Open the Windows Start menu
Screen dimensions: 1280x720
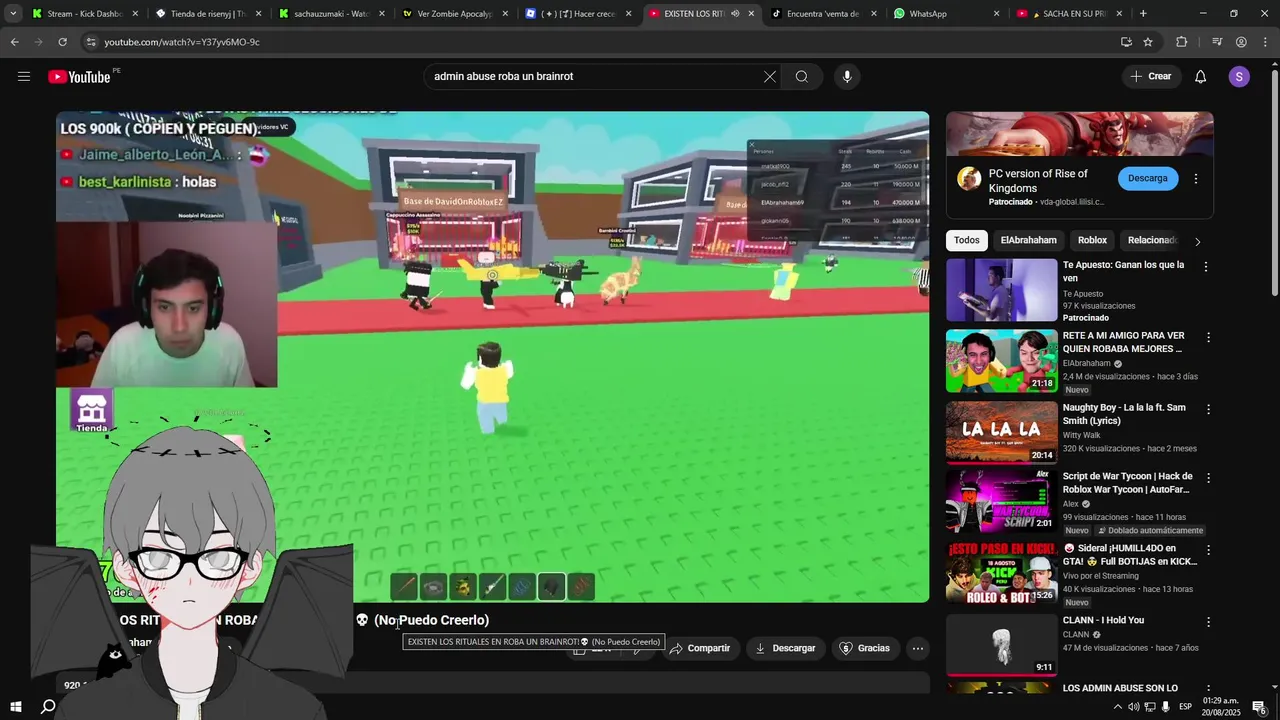pos(16,707)
